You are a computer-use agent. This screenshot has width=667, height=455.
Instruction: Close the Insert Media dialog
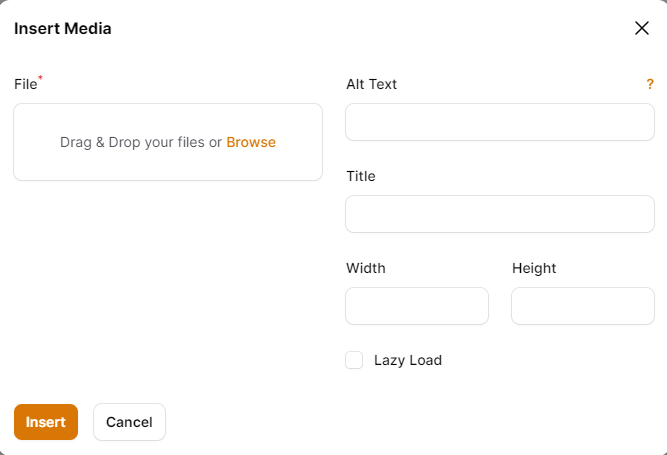(x=642, y=28)
